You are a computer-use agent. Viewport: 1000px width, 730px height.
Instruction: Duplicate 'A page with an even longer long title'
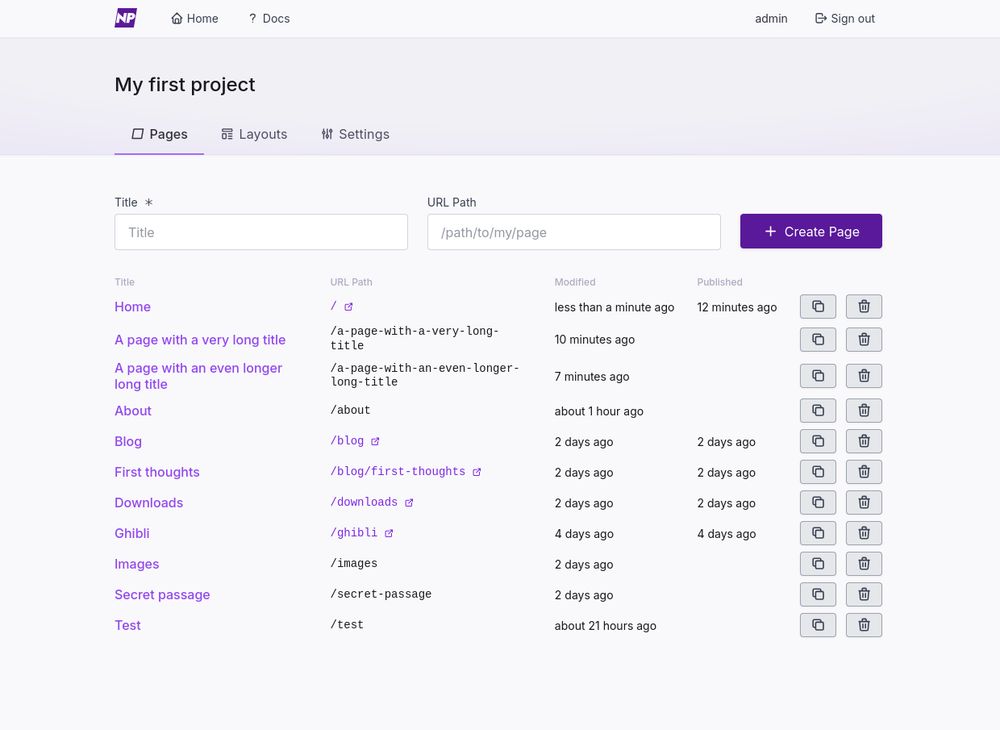click(818, 376)
